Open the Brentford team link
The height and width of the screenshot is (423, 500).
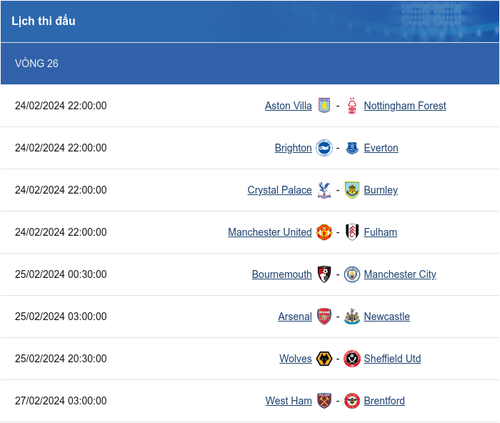point(384,401)
